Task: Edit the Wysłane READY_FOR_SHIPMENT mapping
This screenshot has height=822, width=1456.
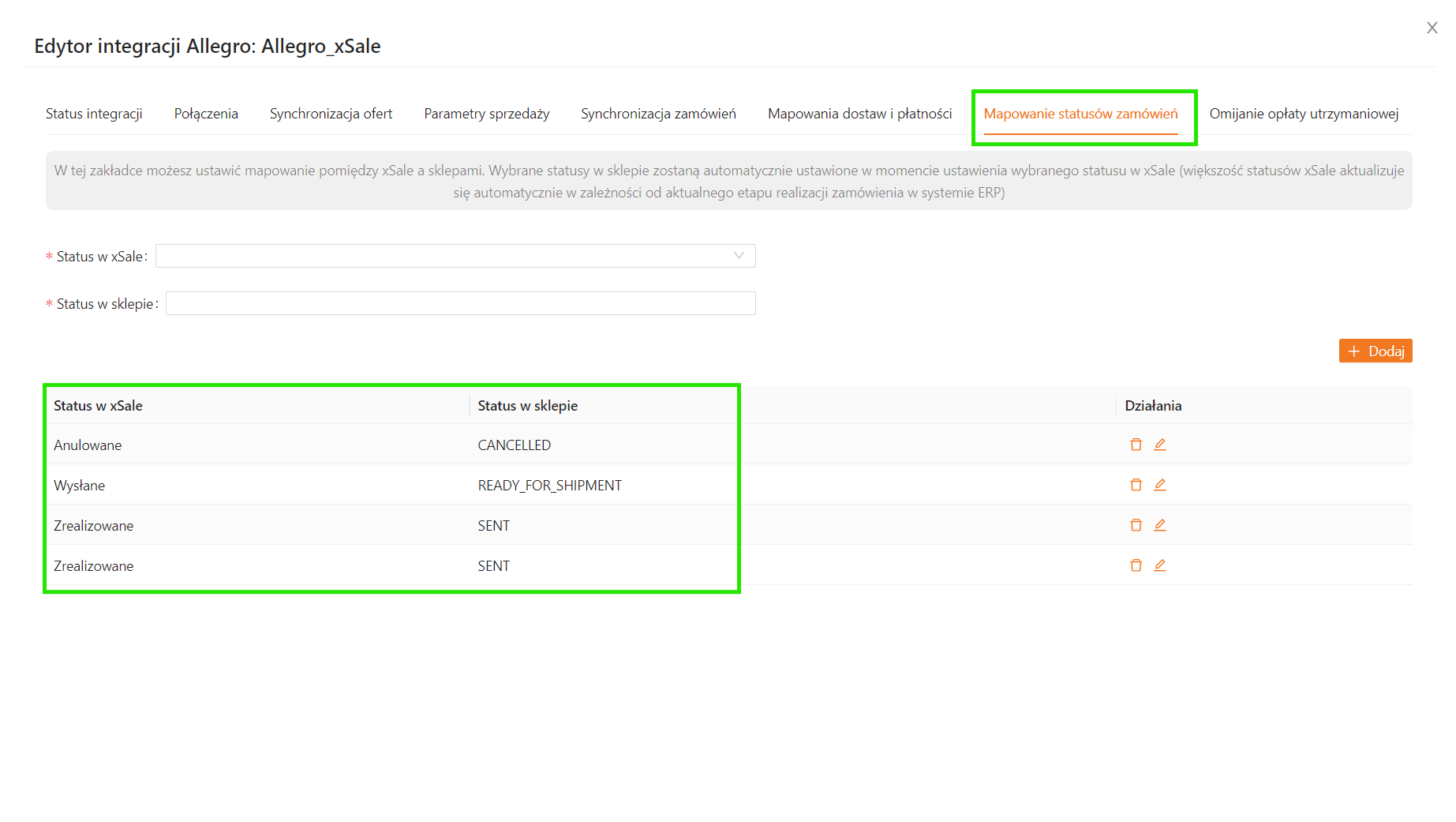Action: (1159, 485)
